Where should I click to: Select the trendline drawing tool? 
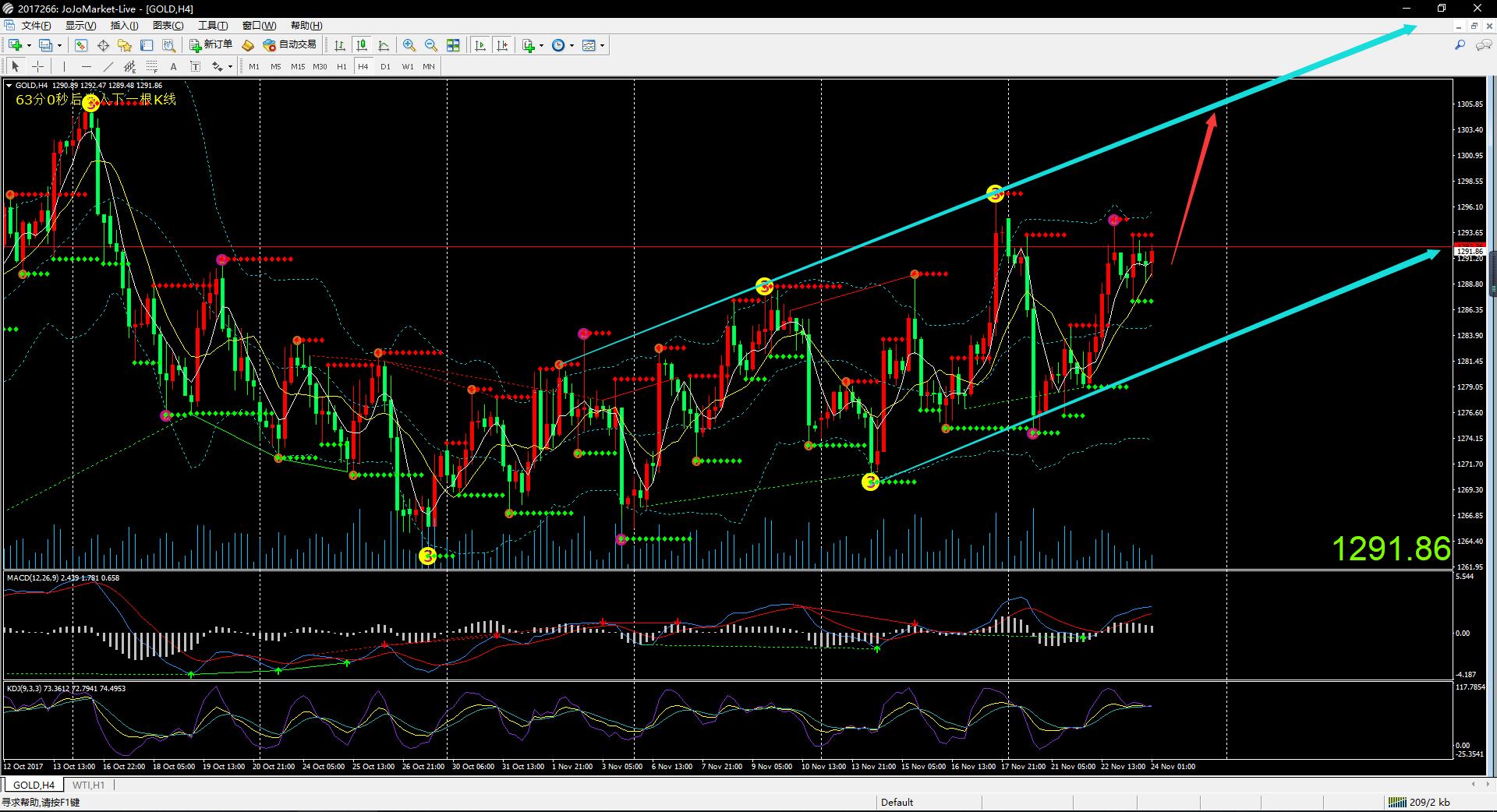click(108, 66)
